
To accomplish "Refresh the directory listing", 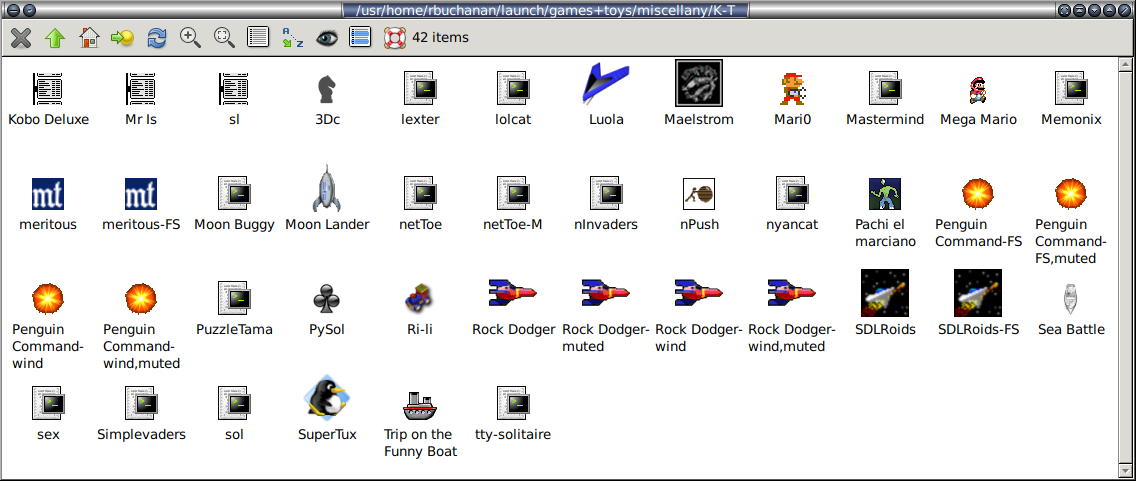I will coord(156,37).
